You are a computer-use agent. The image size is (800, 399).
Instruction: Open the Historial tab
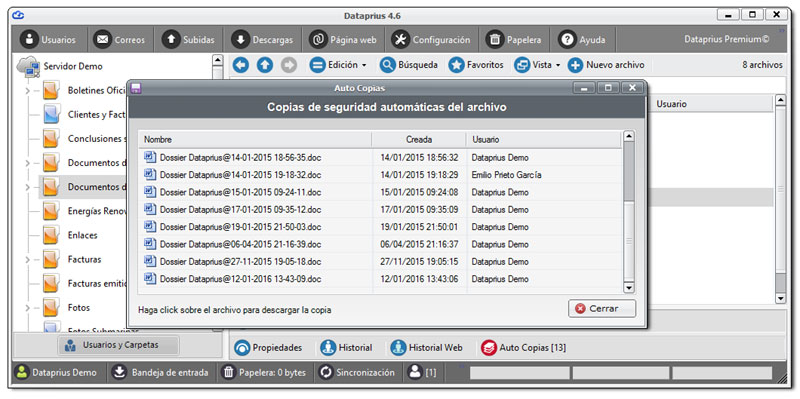(346, 348)
